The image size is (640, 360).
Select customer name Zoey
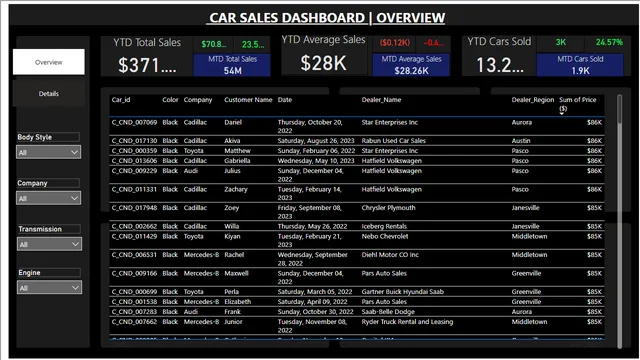231,208
